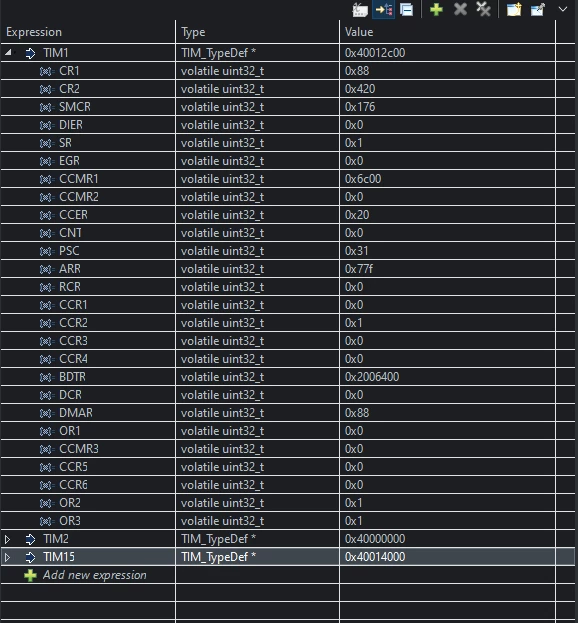Open the View Menu chevron
This screenshot has height=623, width=578.
click(563, 9)
